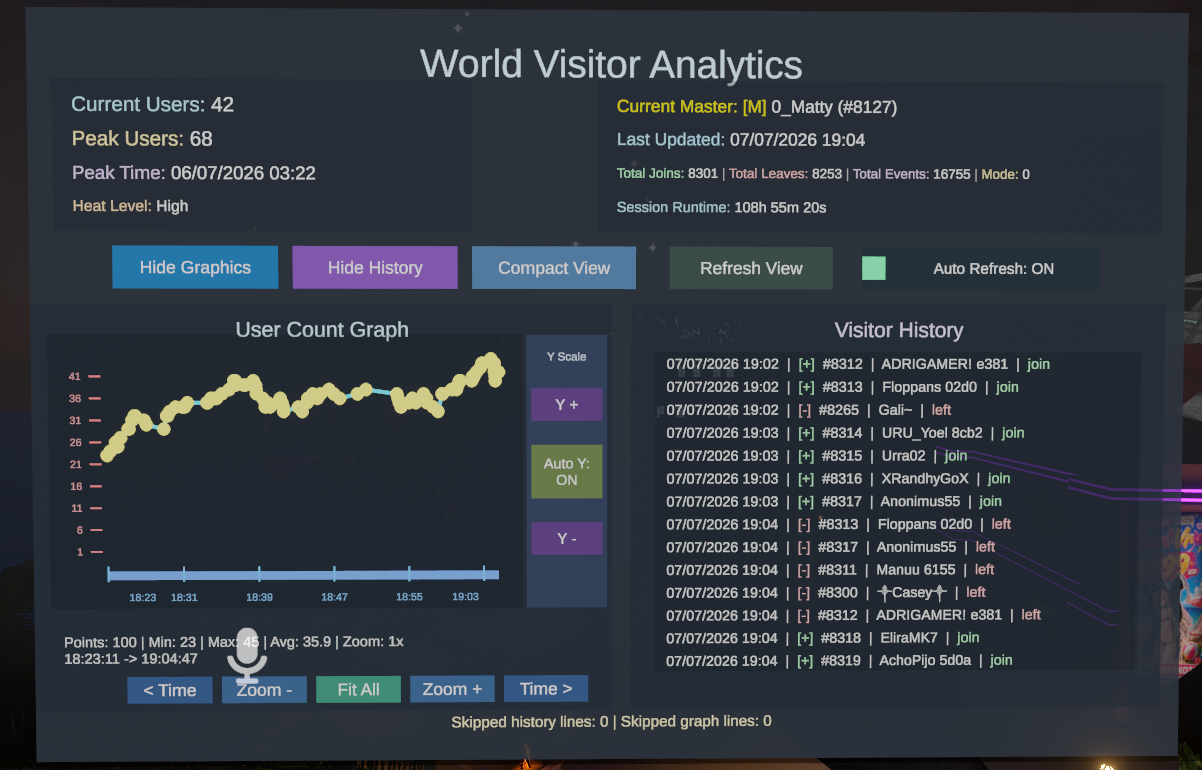1202x770 pixels.
Task: Select history row Manuu 6155 left
Action: (831, 570)
